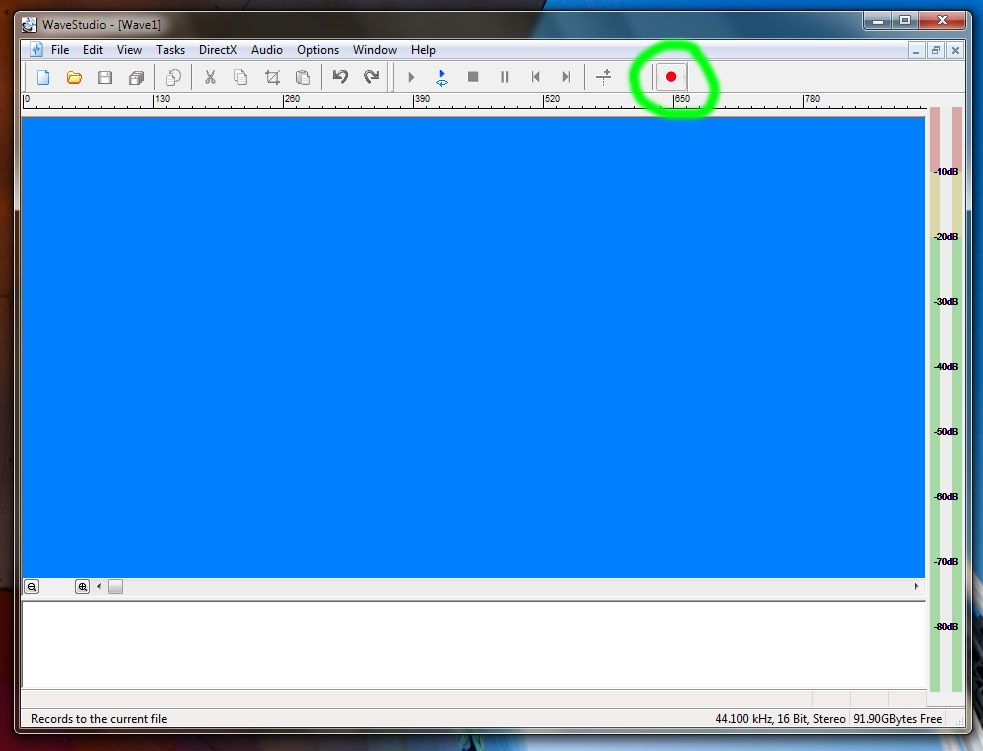Screen dimensions: 983x751
Task: Click the WaveStudio title bar icon
Action: [x=29, y=24]
